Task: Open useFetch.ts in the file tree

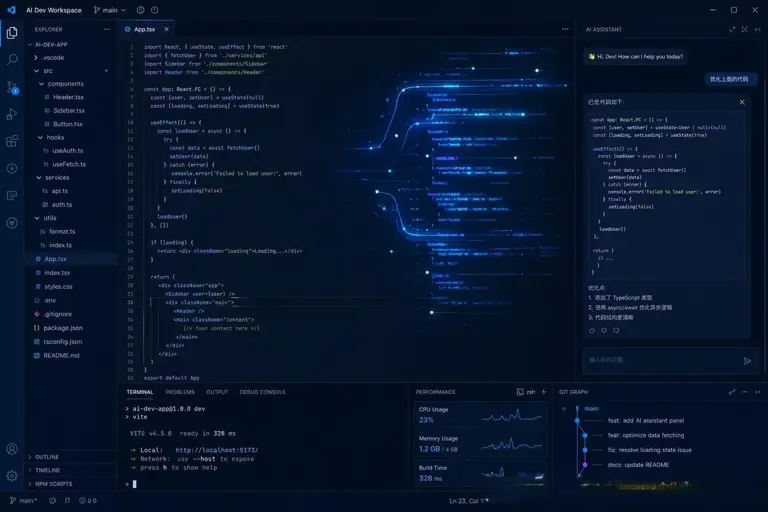Action: (x=69, y=165)
